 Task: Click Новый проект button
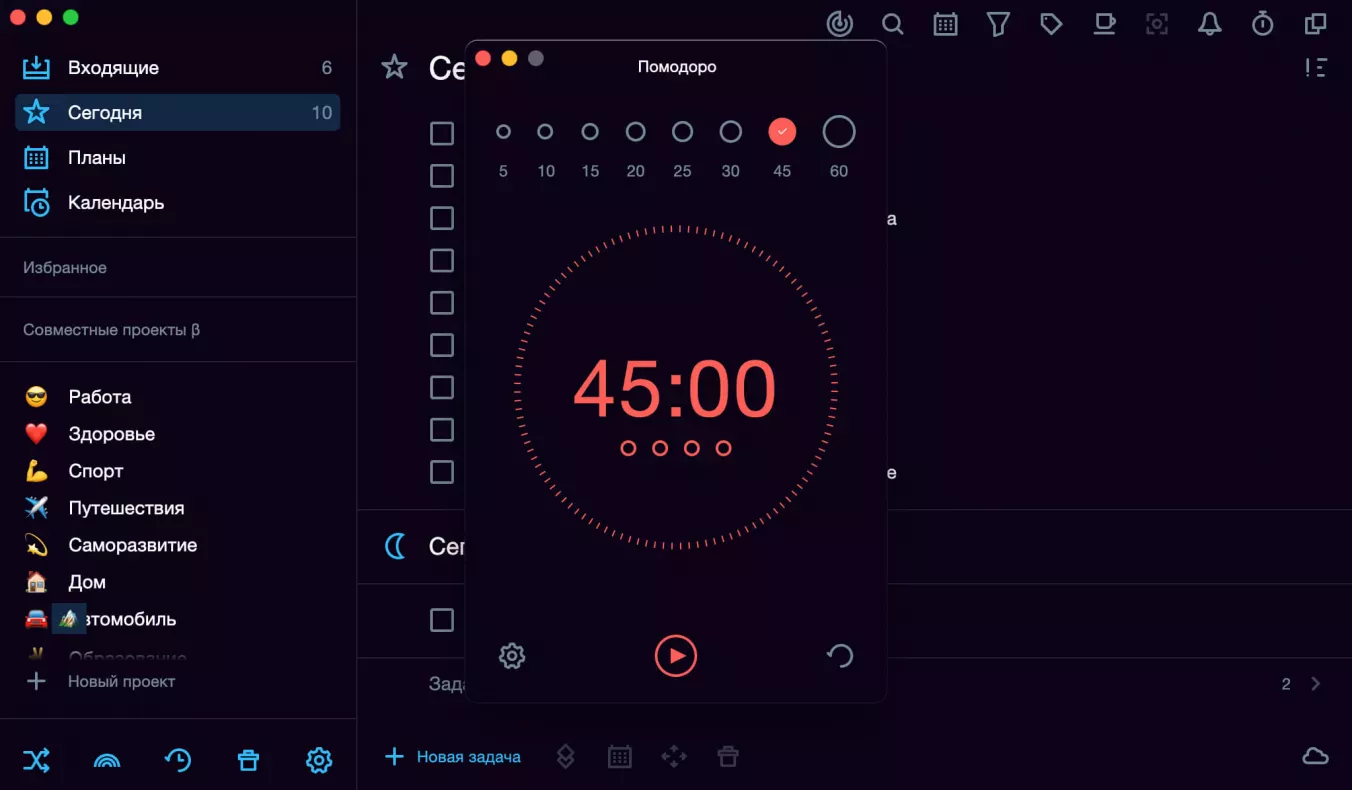[x=100, y=681]
